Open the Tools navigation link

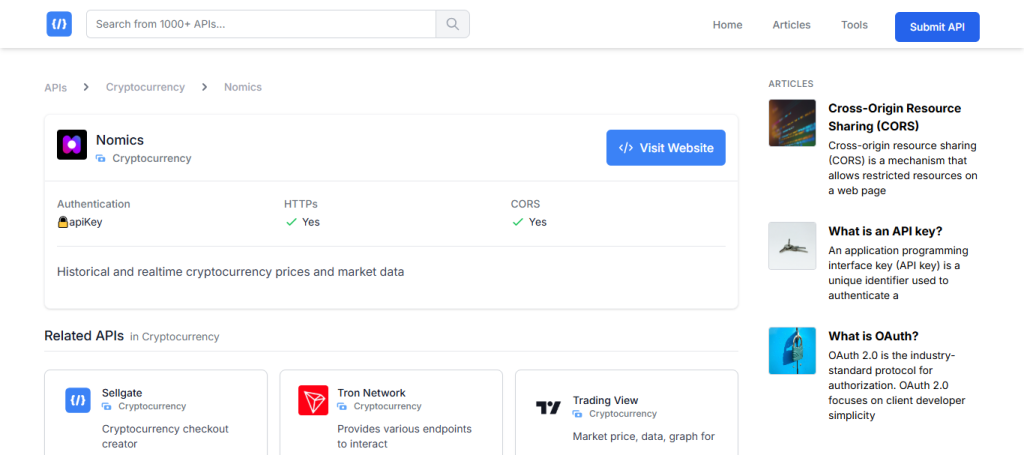tap(854, 25)
